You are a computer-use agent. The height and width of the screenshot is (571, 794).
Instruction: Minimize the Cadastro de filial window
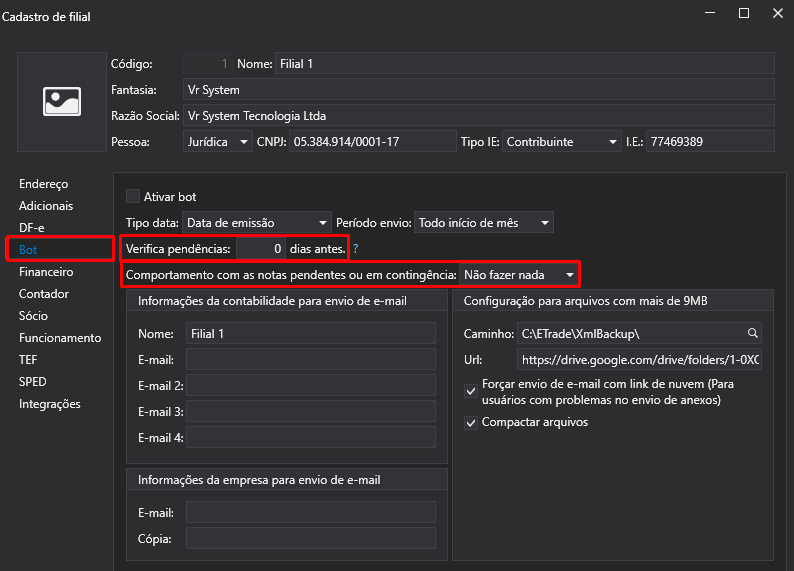[710, 13]
